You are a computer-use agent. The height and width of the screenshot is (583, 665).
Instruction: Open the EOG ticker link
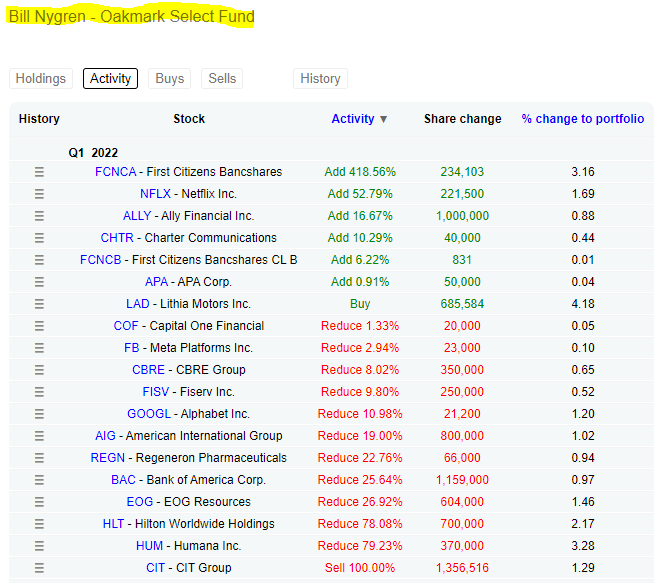[140, 502]
